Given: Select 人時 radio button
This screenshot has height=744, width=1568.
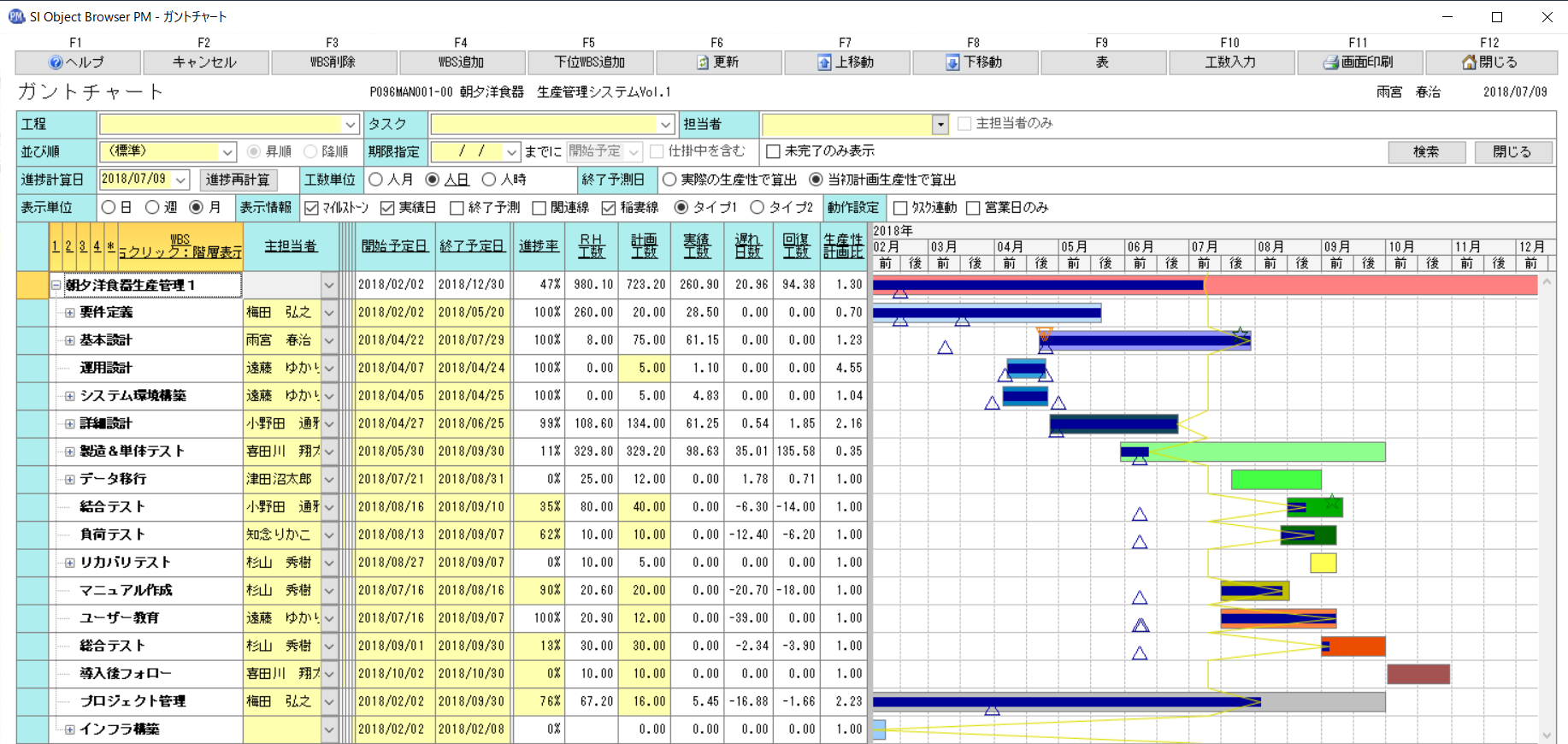Looking at the screenshot, I should (x=489, y=180).
